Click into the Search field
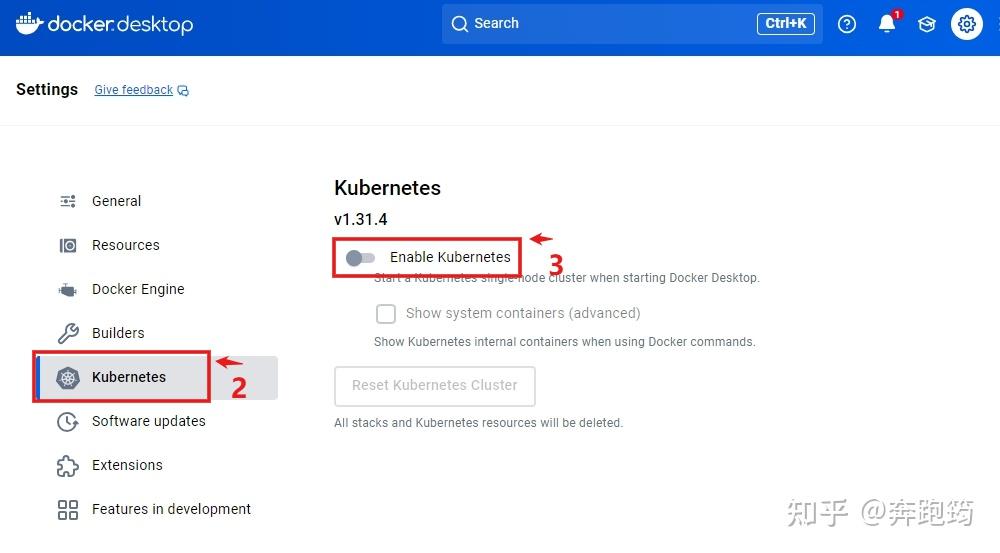 point(631,24)
